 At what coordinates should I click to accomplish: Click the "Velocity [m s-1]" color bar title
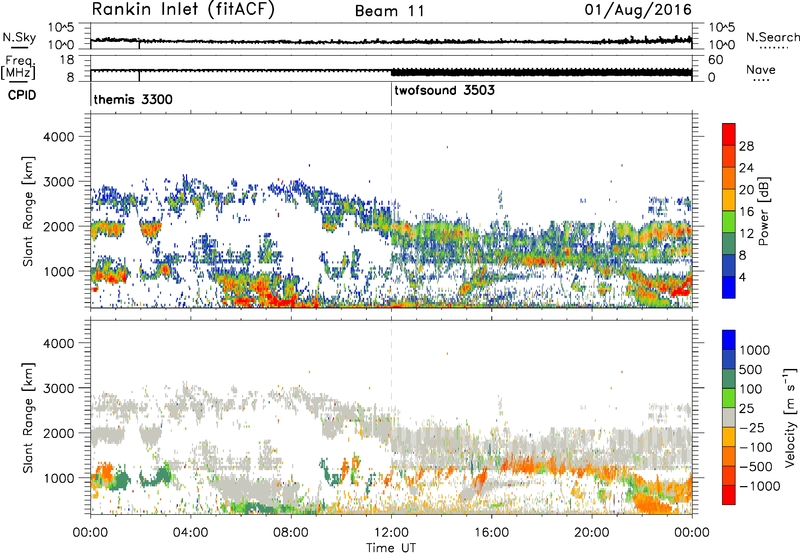790,417
